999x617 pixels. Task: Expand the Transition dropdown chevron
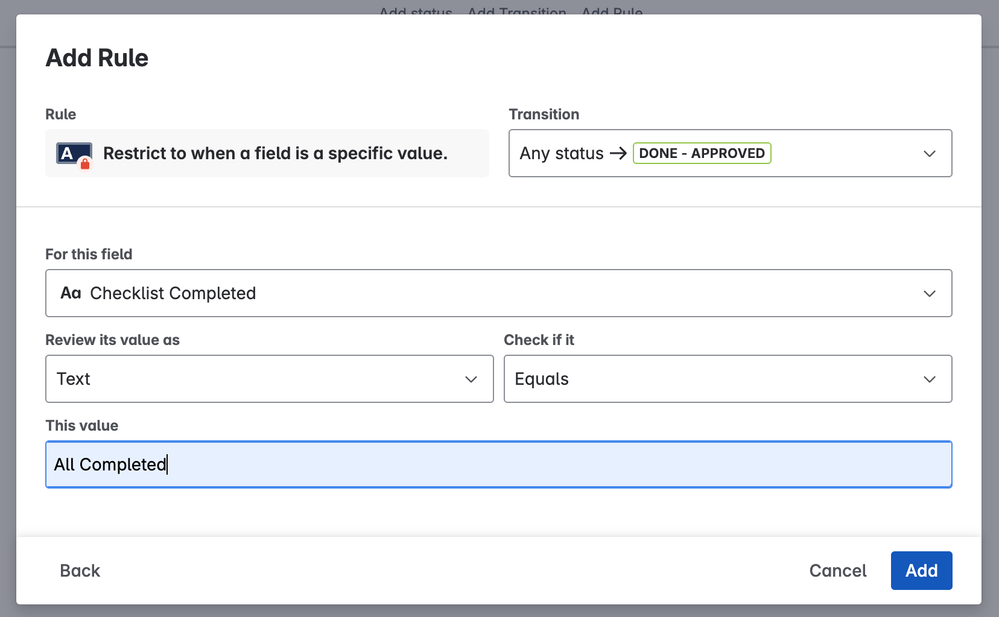[x=929, y=153]
